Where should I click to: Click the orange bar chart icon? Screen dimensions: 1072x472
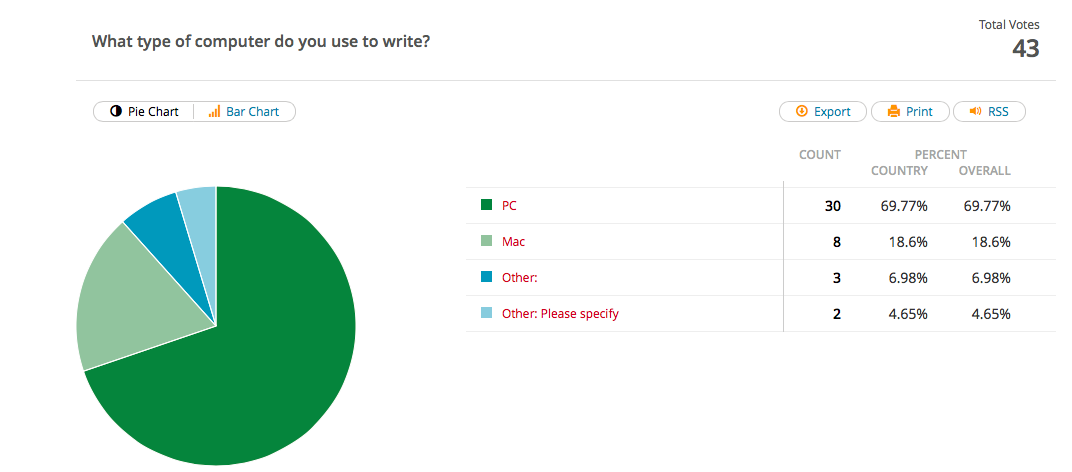click(x=214, y=112)
